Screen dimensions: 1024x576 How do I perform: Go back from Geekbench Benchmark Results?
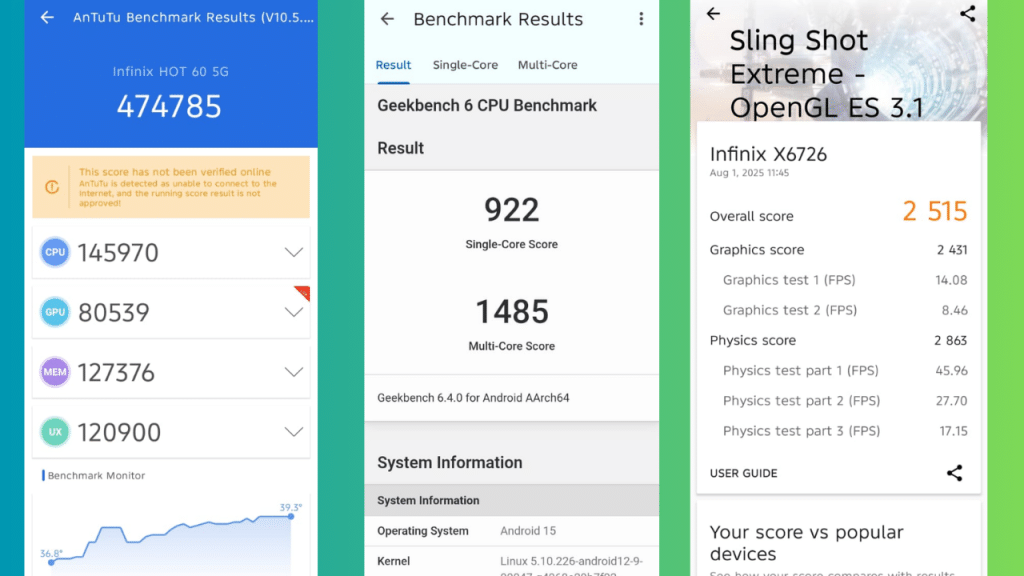[387, 19]
